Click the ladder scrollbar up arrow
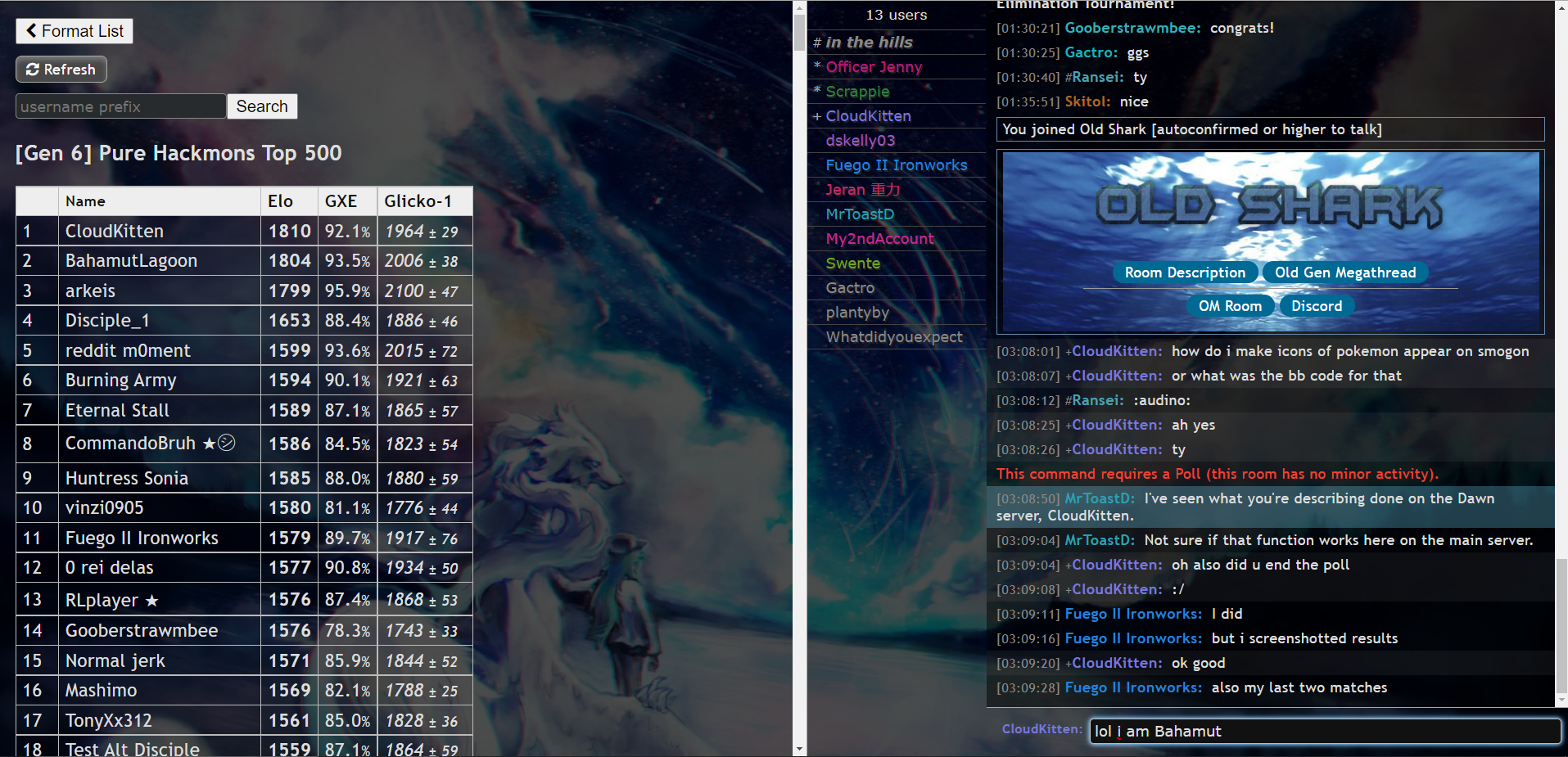 (x=799, y=7)
